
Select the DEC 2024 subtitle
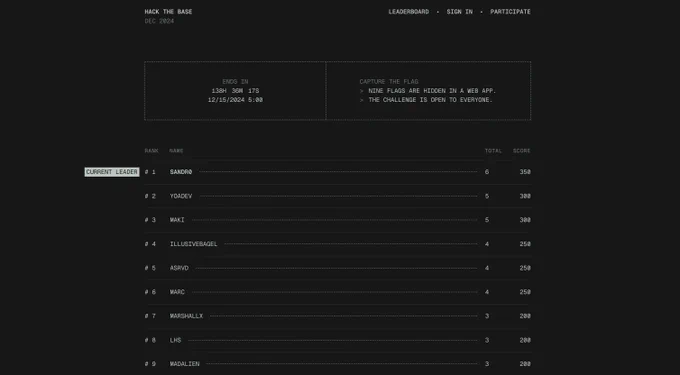pyautogui.click(x=159, y=21)
